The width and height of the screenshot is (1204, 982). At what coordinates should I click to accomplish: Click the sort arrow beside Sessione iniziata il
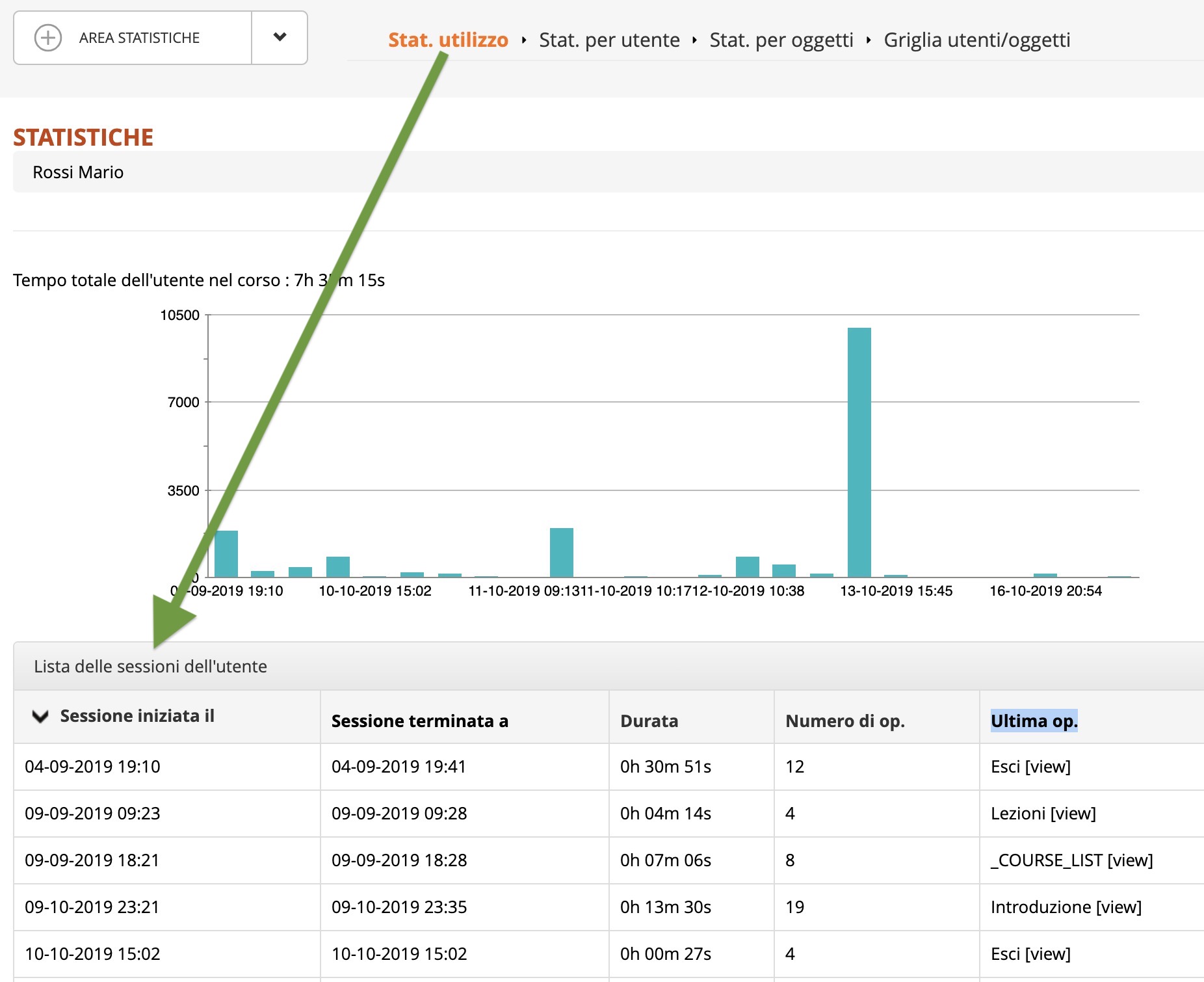[40, 717]
